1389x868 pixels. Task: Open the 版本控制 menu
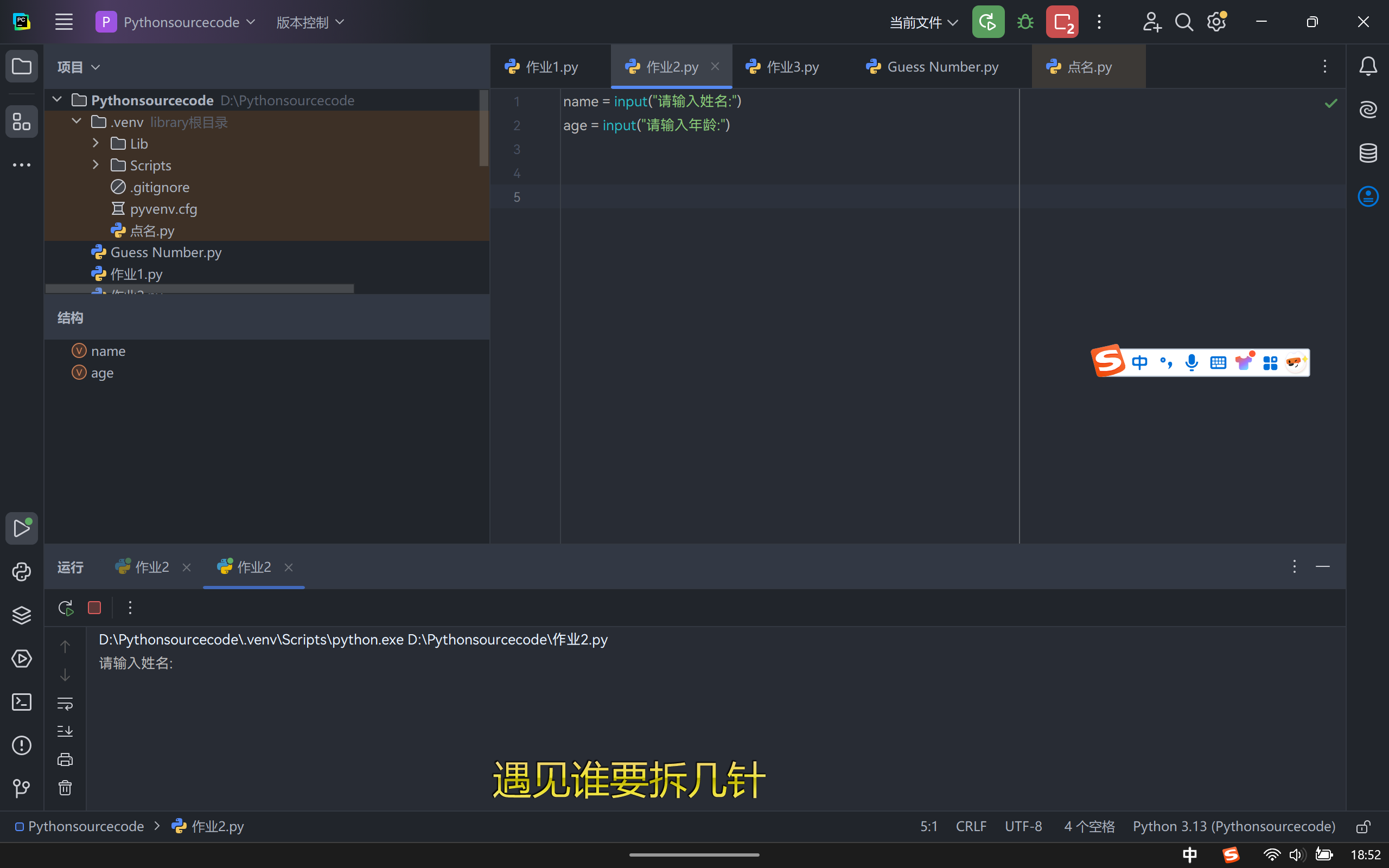pos(310,22)
